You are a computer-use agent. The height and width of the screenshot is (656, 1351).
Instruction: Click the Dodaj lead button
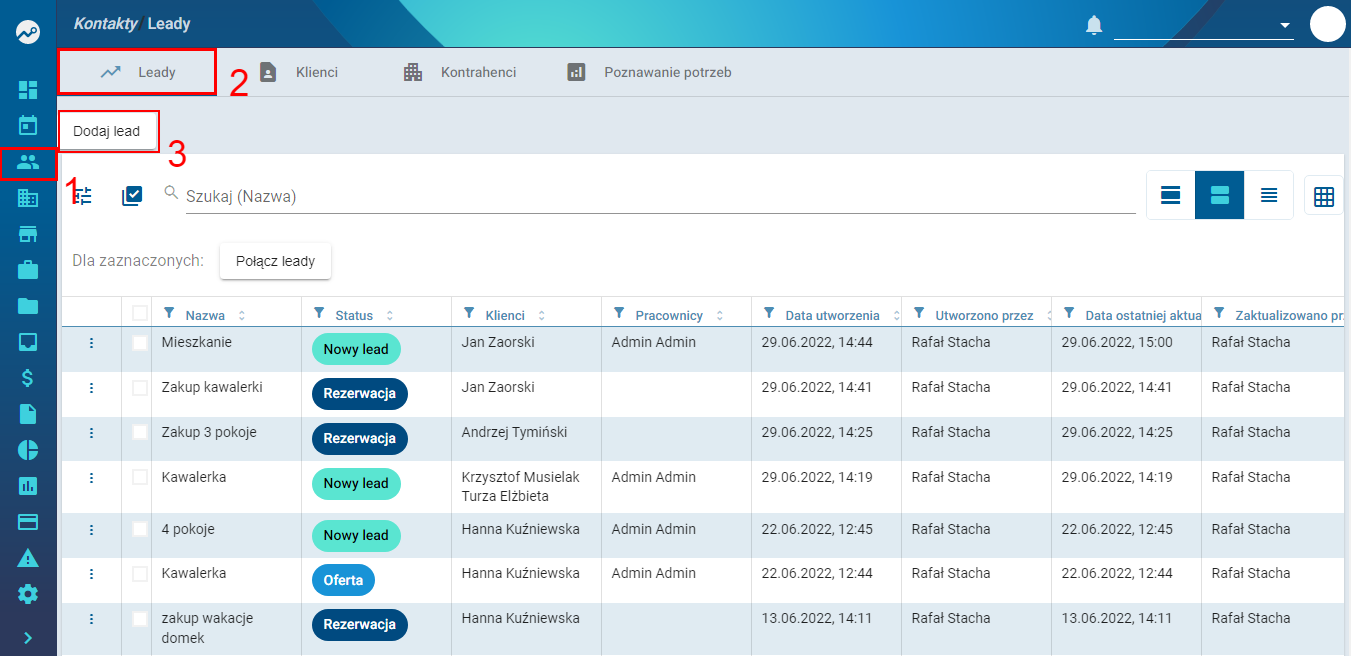tap(107, 132)
